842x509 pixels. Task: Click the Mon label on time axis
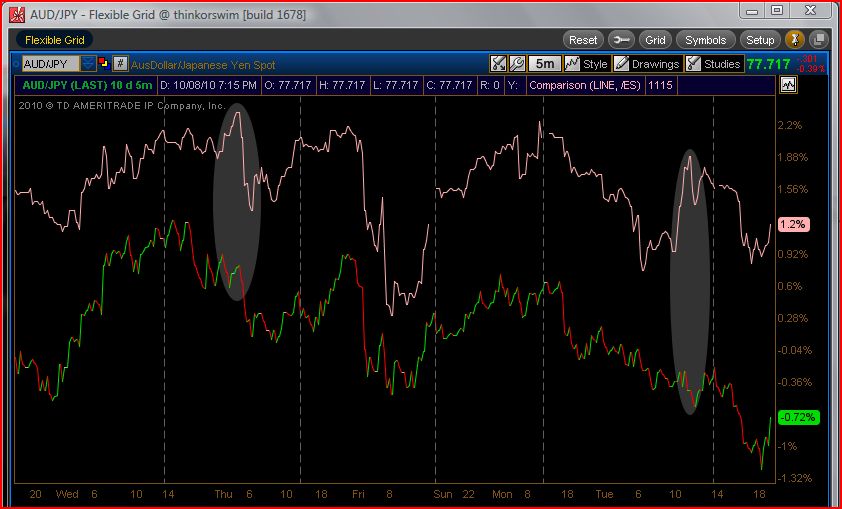pos(502,494)
